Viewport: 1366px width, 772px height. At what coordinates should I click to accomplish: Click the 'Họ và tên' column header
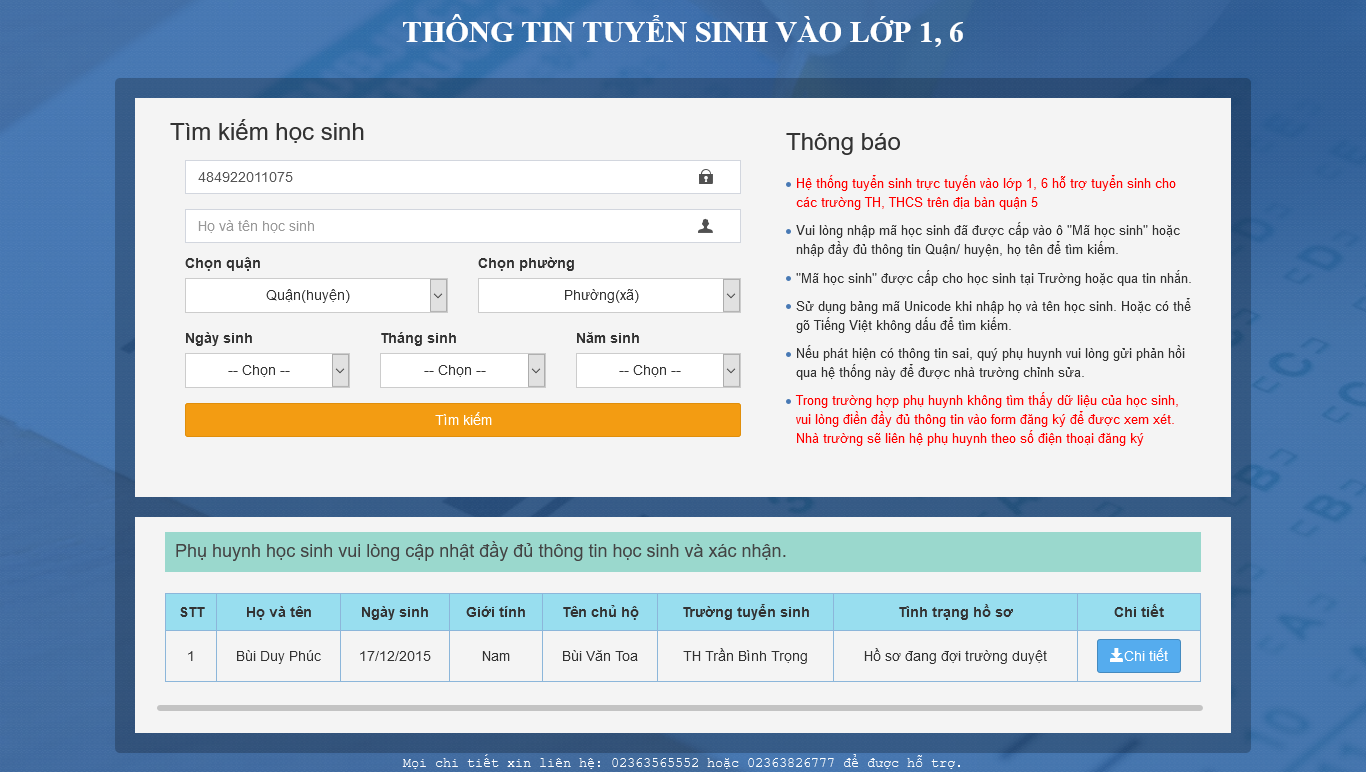279,612
